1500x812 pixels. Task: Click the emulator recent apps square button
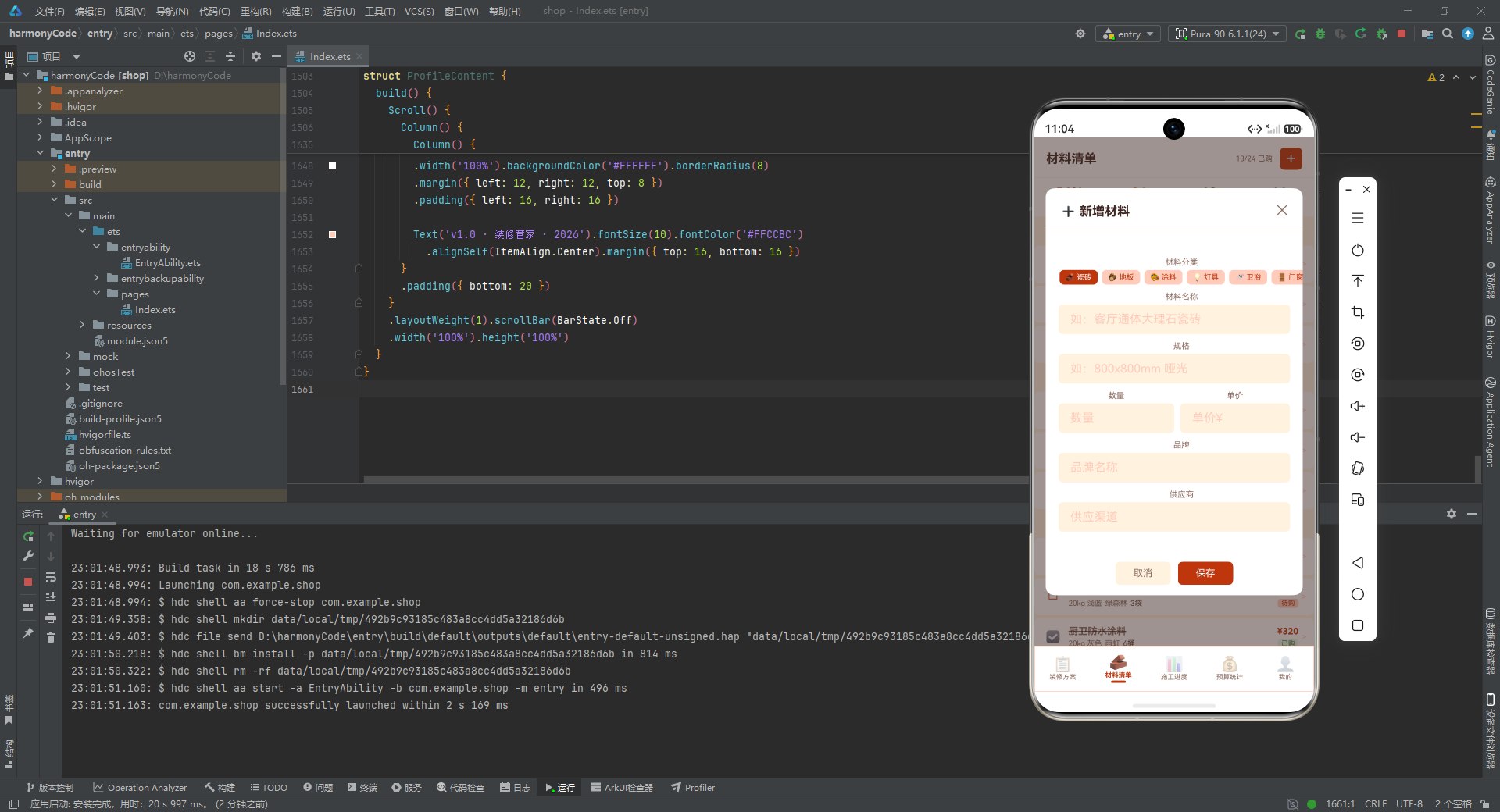point(1358,625)
